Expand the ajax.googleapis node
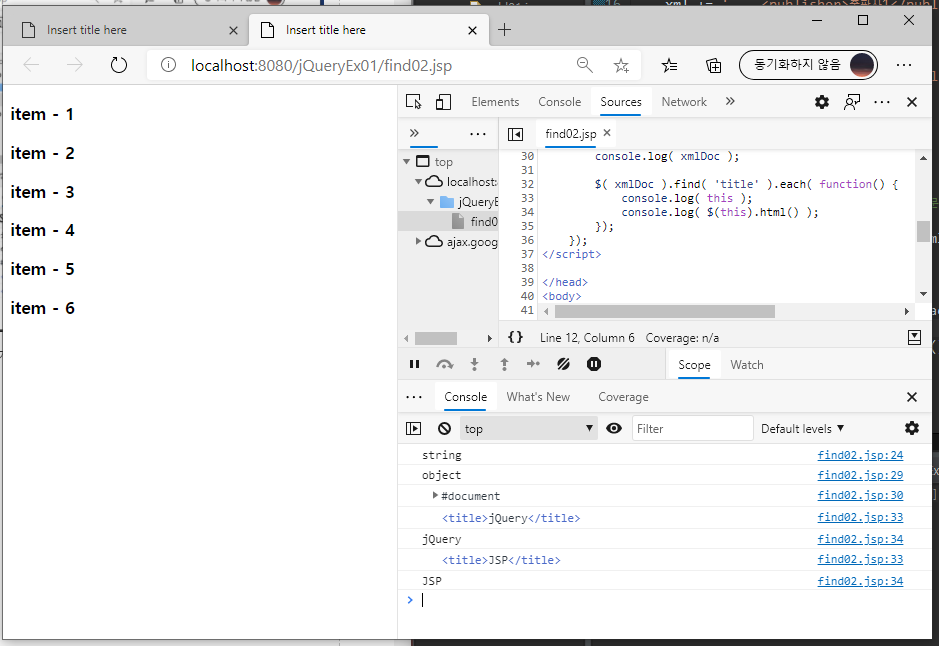The height and width of the screenshot is (646, 939). (418, 241)
